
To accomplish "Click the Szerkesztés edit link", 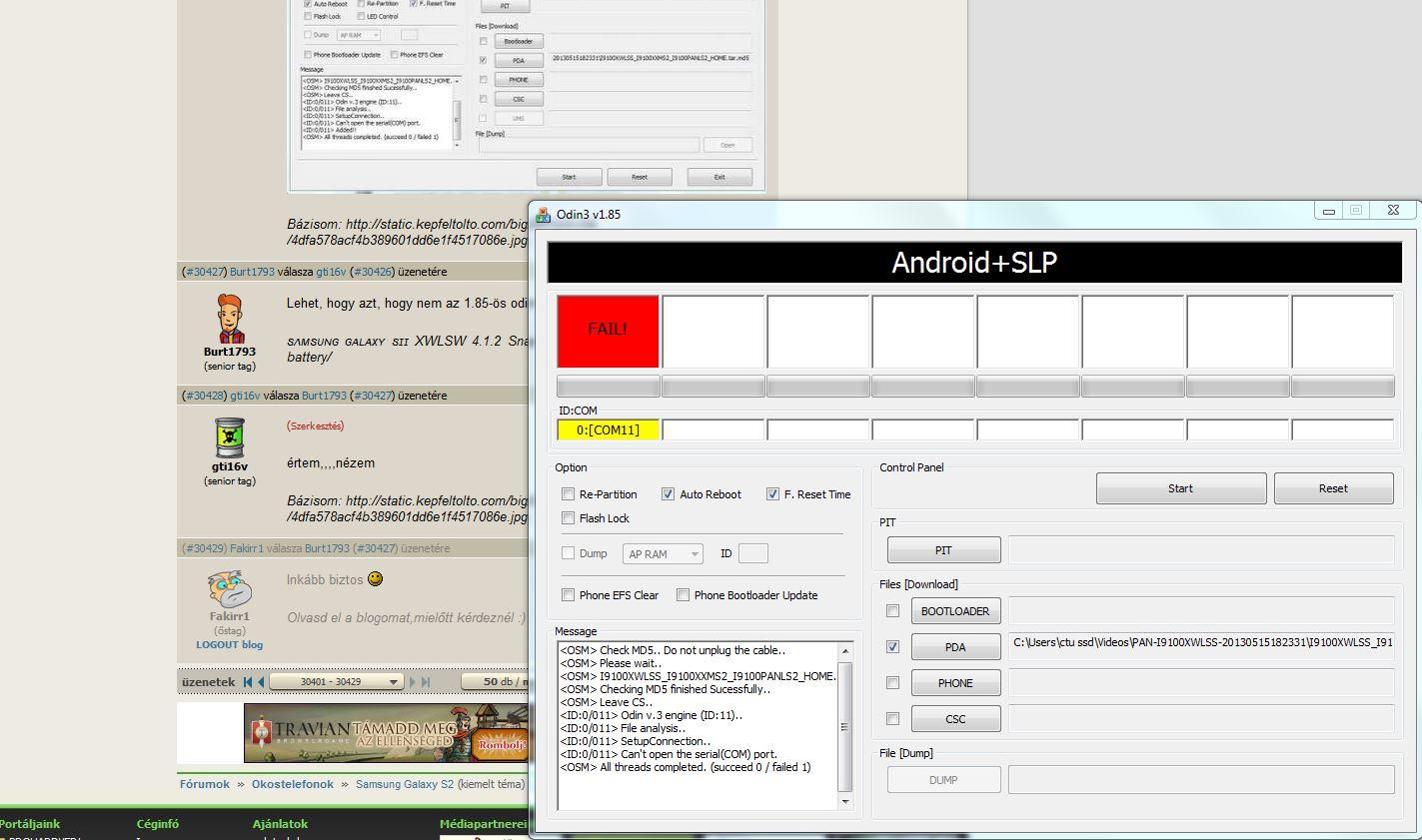I will [315, 425].
